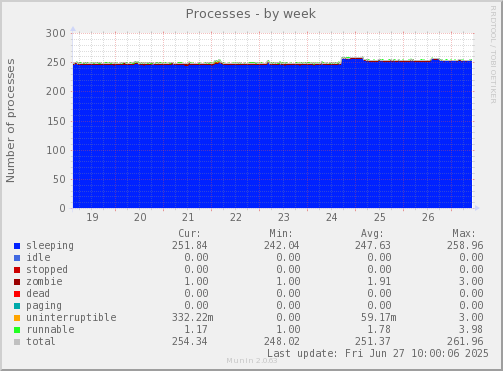Click the 'Number of processes' axis label

(10, 121)
